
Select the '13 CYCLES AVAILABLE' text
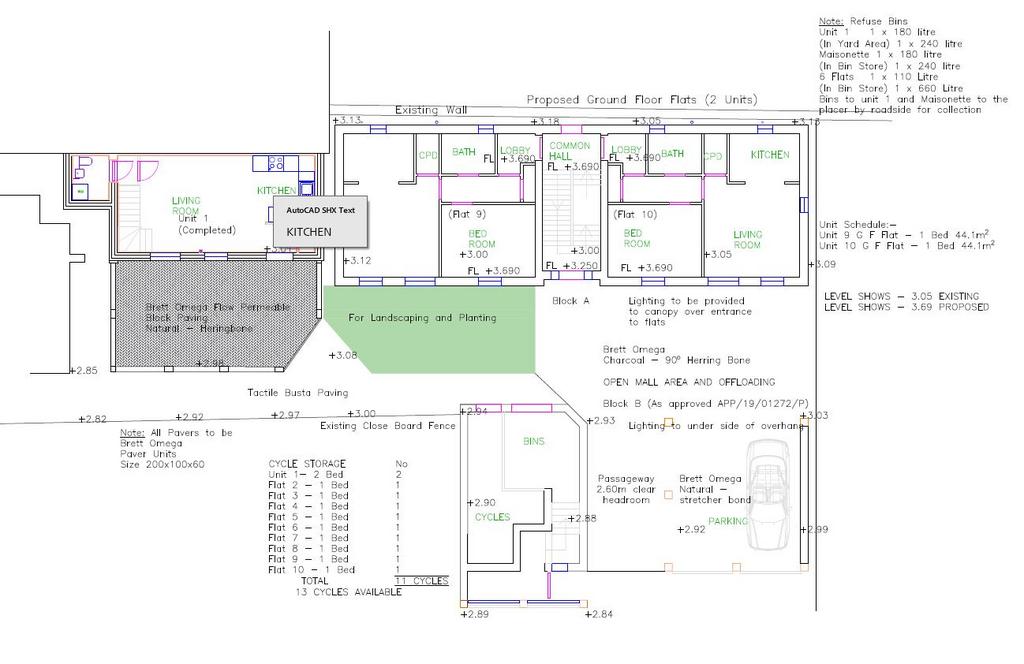[349, 592]
